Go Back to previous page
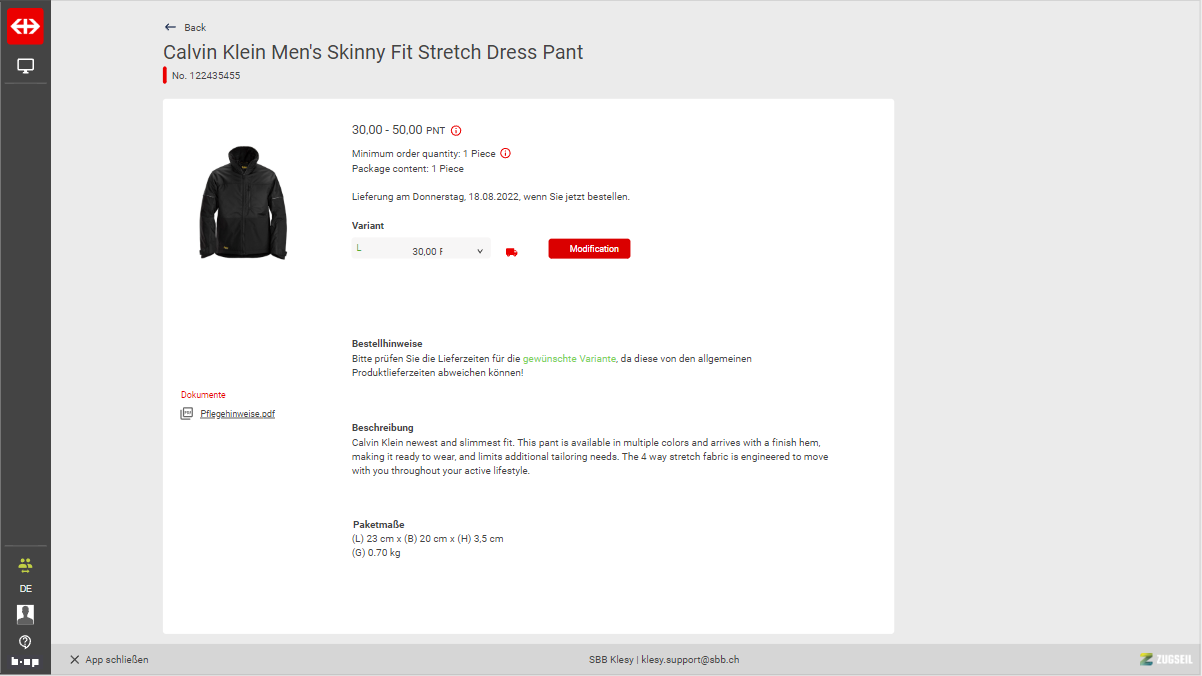 pos(185,27)
